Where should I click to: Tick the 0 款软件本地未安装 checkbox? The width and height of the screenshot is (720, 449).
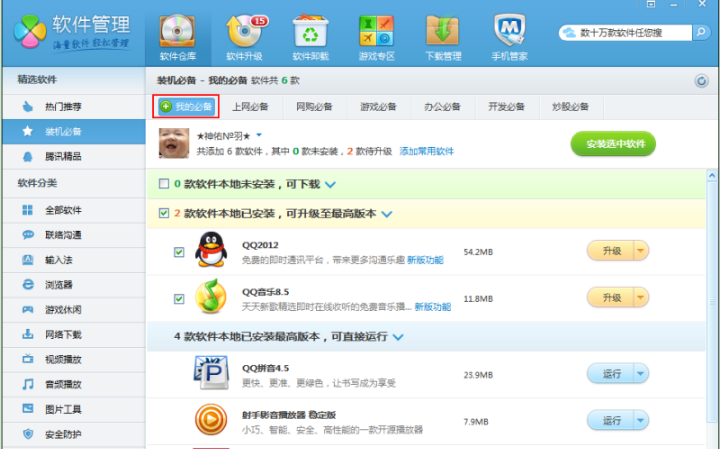pyautogui.click(x=164, y=184)
